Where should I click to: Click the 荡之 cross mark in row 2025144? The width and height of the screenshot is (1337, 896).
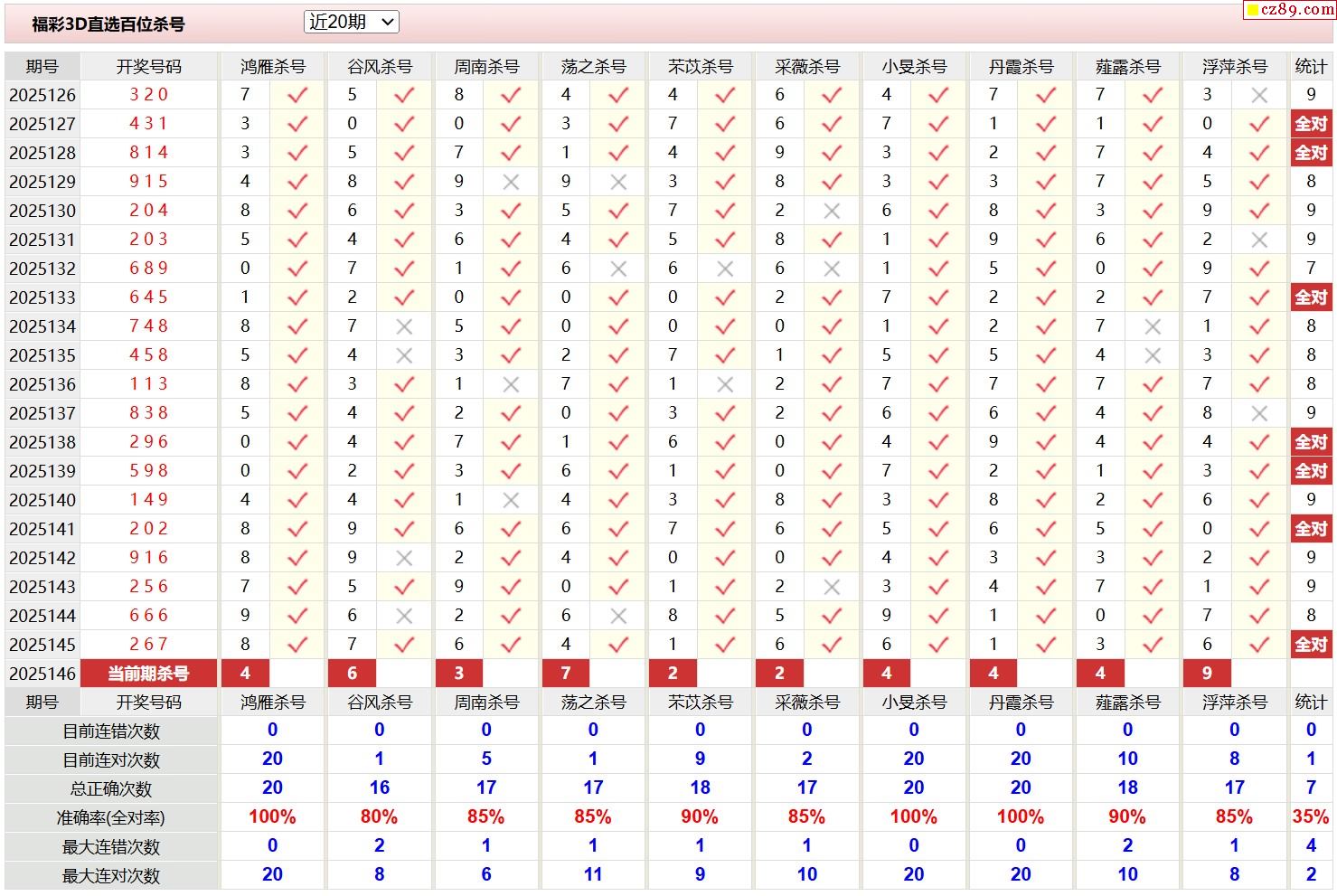tap(618, 616)
